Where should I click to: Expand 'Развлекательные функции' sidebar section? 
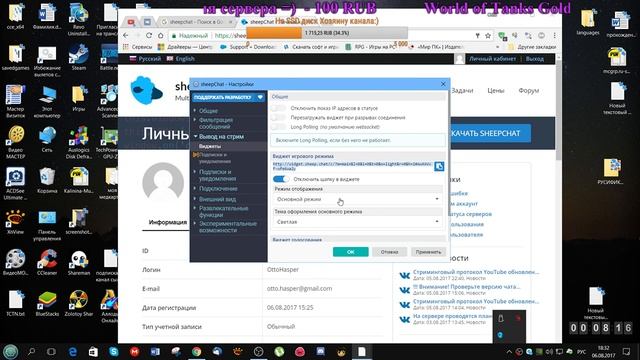click(x=223, y=211)
